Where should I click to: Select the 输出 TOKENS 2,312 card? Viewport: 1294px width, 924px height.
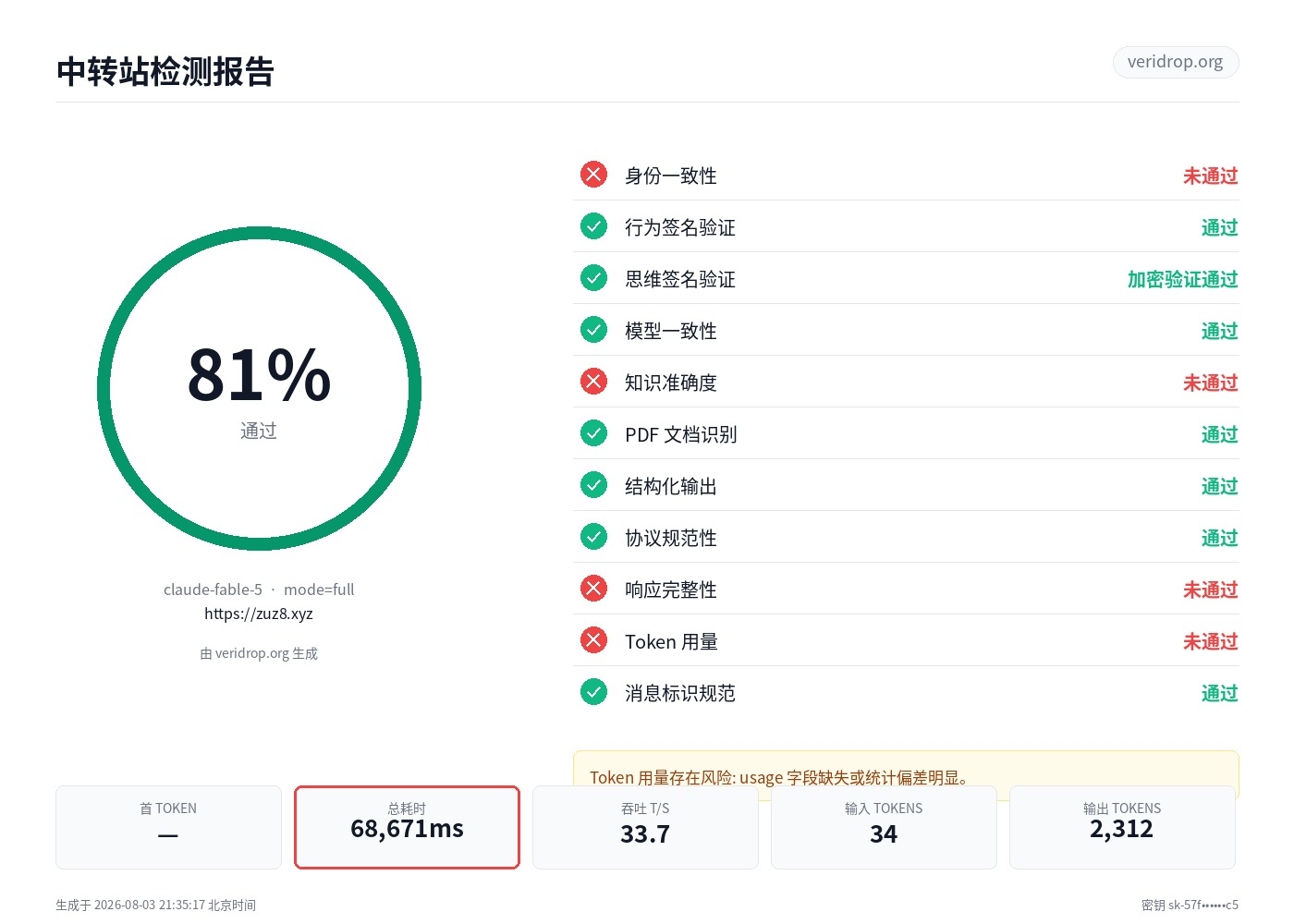(1122, 827)
